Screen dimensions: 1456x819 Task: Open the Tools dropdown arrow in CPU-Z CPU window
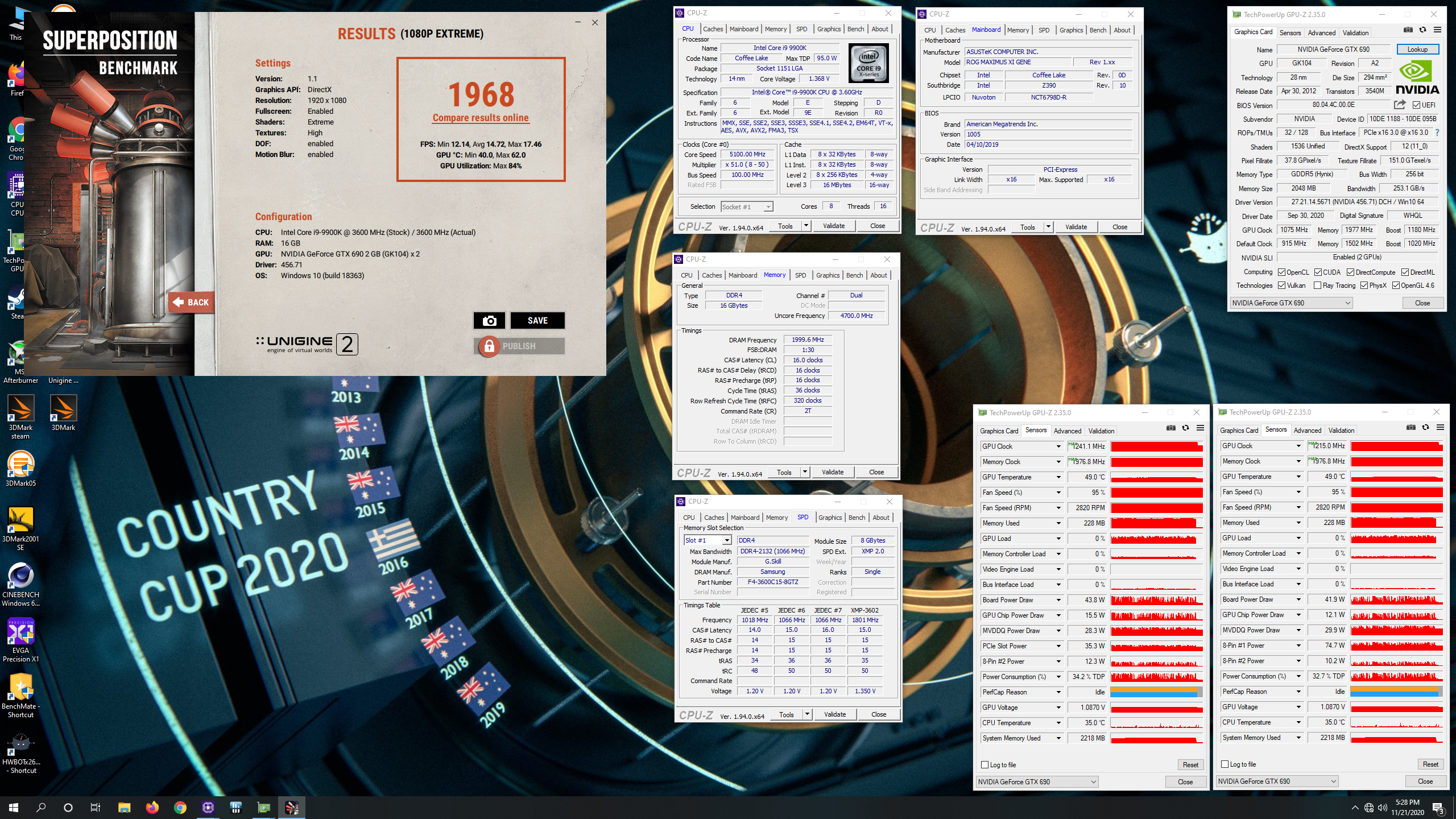point(806,226)
